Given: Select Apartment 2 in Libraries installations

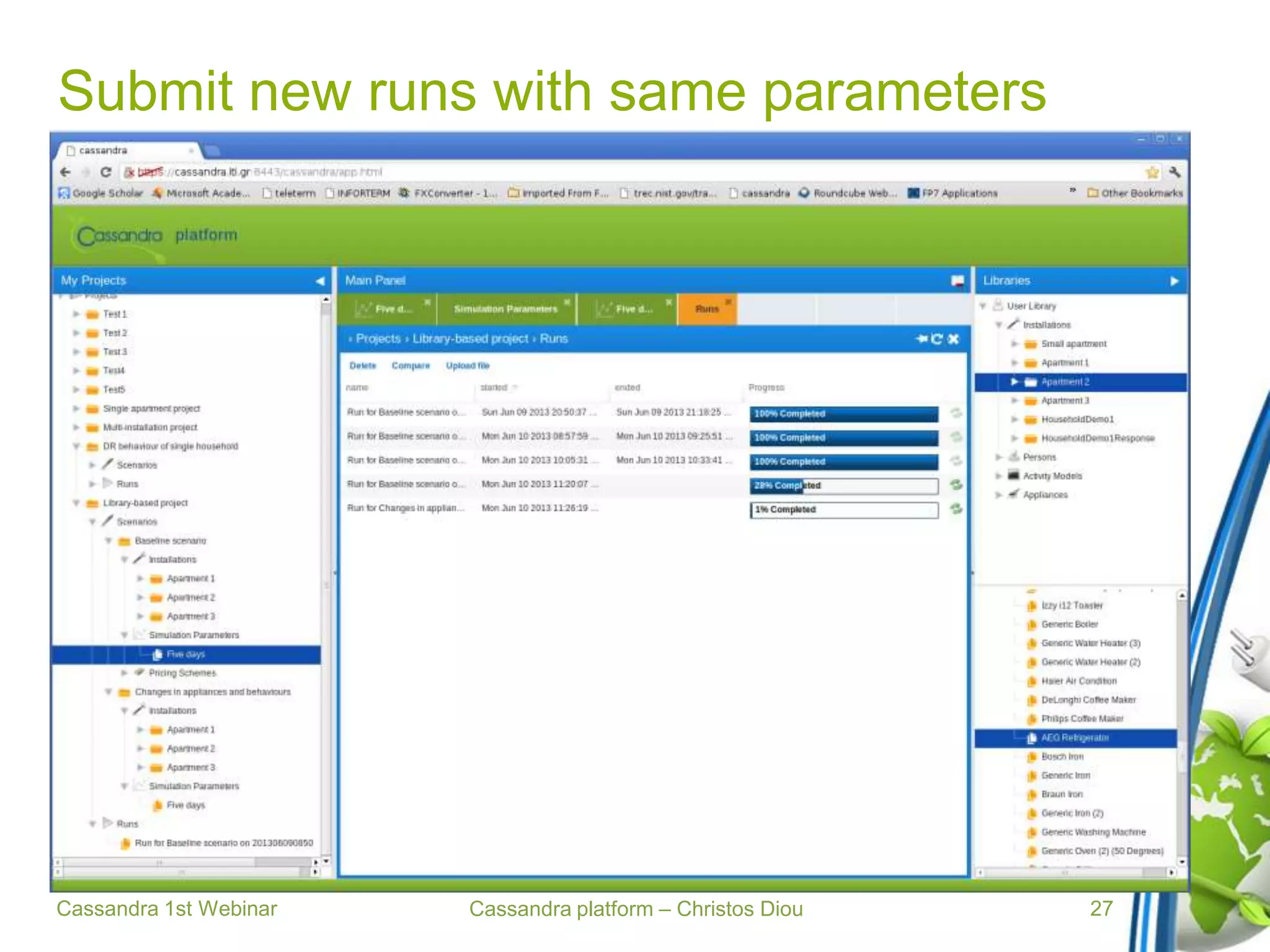Looking at the screenshot, I should [x=1081, y=382].
